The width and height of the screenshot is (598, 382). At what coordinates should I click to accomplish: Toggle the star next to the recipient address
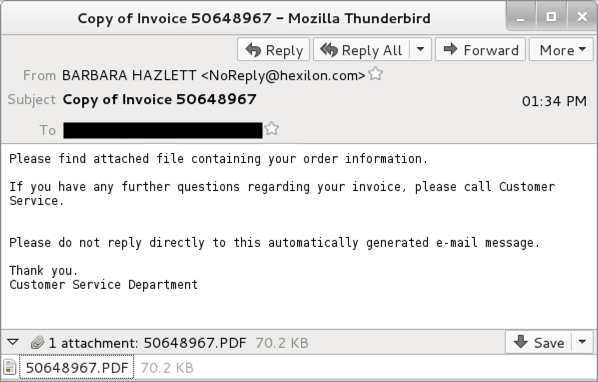point(272,129)
